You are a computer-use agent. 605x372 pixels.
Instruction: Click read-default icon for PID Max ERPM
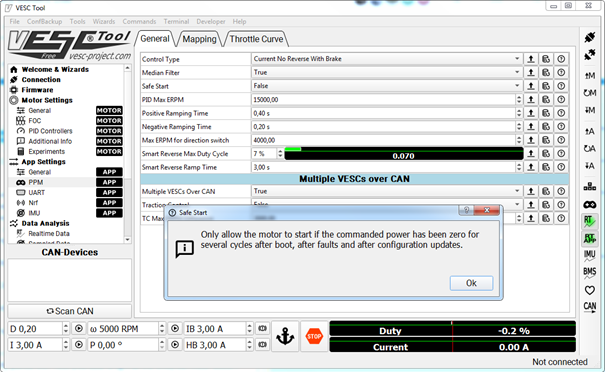pyautogui.click(x=546, y=99)
